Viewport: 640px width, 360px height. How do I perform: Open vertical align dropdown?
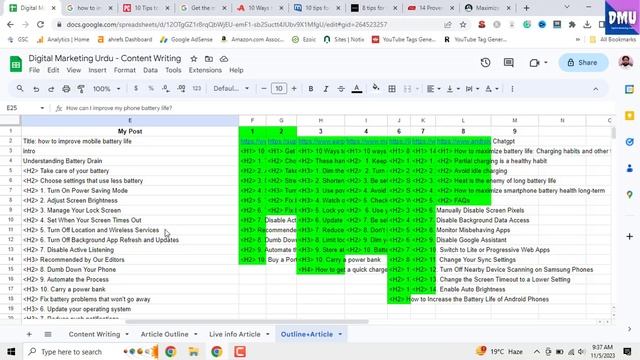coord(453,89)
